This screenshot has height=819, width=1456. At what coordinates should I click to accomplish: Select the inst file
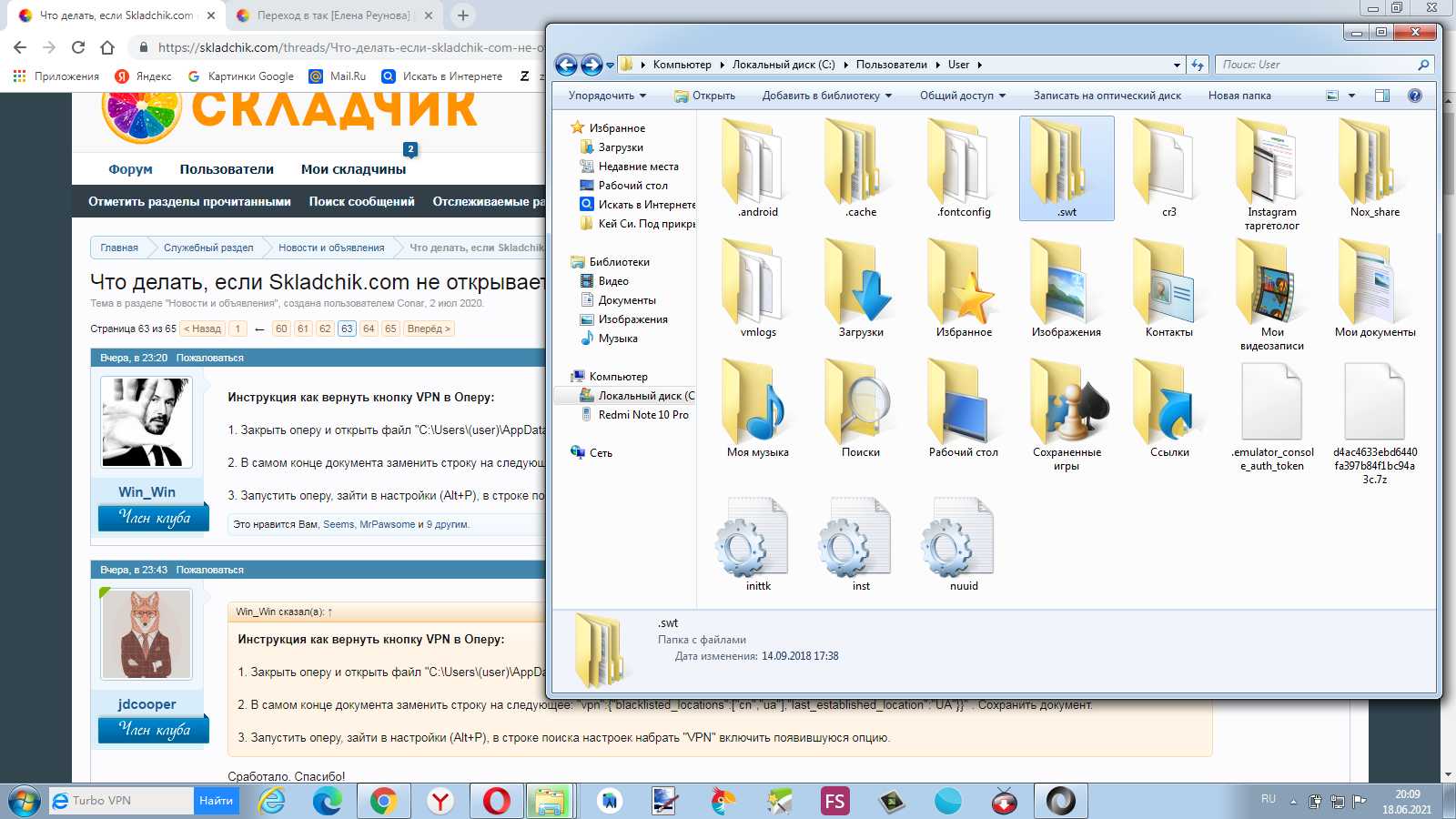(861, 544)
